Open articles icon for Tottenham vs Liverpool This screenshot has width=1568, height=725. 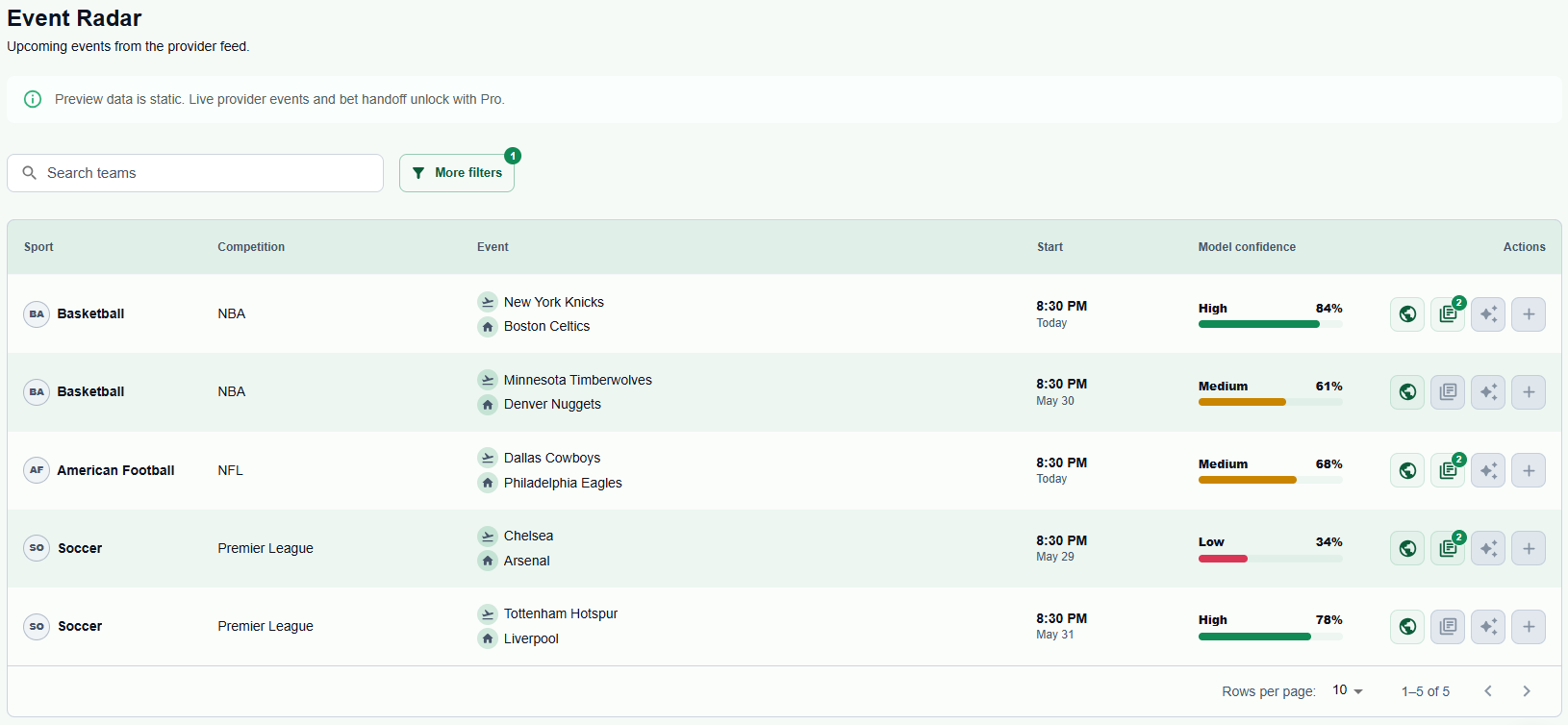coord(1448,627)
